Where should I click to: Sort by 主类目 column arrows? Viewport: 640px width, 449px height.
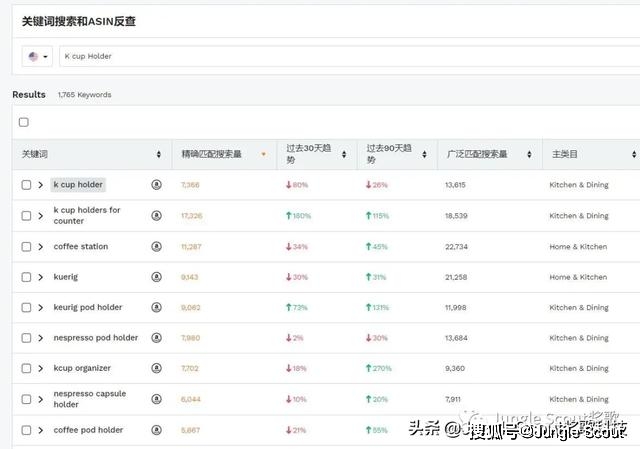[634, 154]
